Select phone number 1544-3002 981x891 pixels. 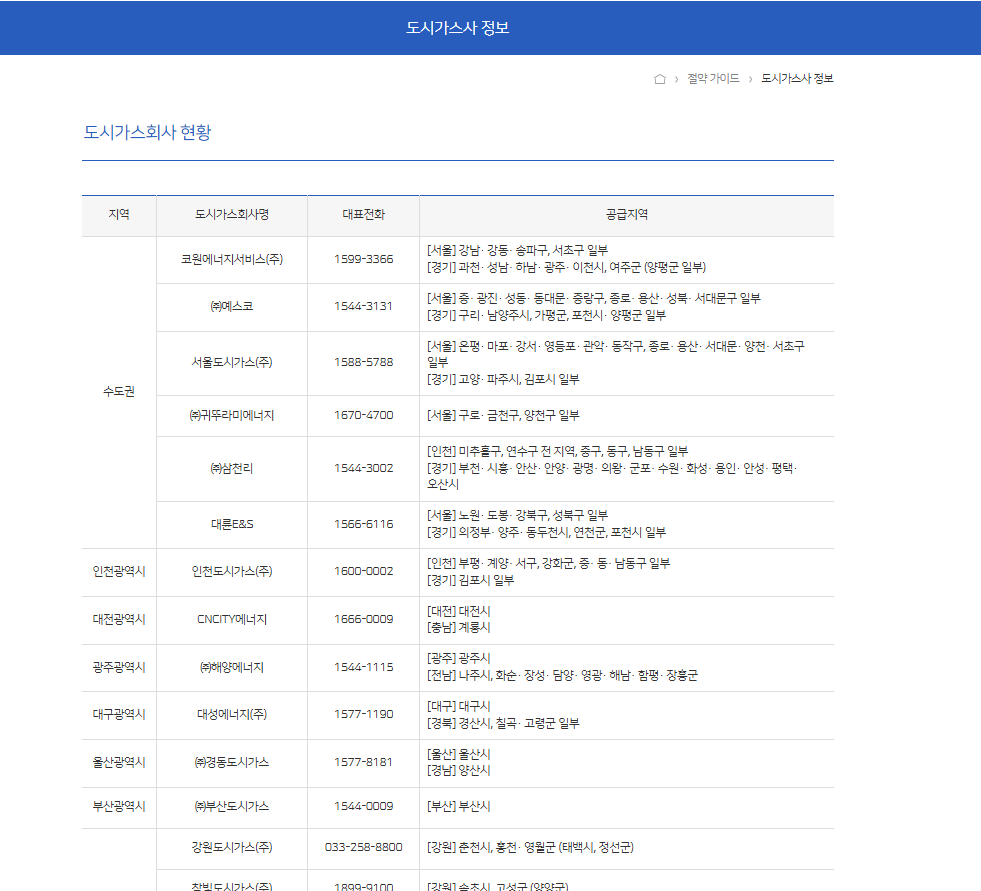click(x=363, y=468)
